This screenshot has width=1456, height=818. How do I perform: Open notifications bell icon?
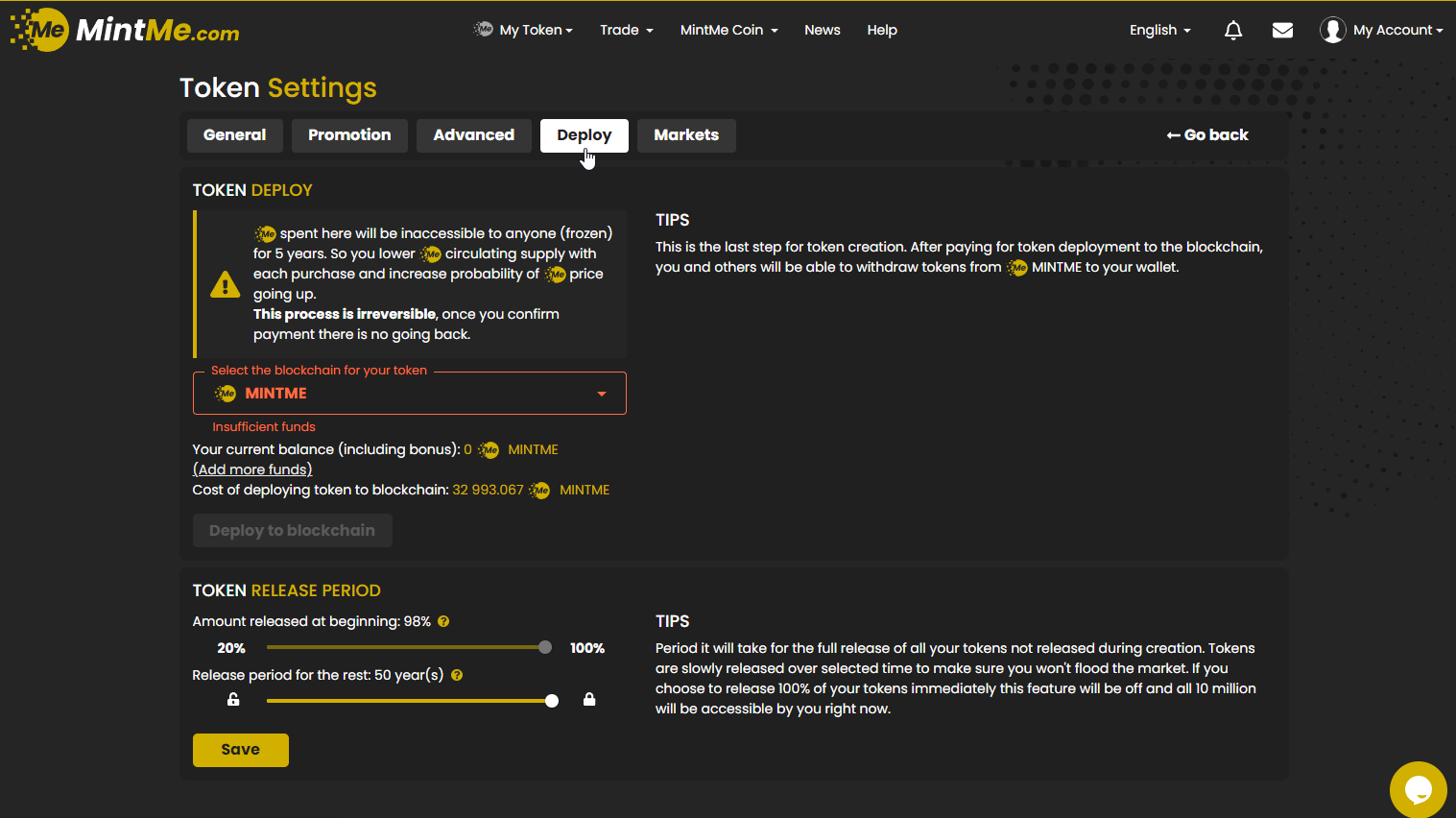pos(1233,31)
